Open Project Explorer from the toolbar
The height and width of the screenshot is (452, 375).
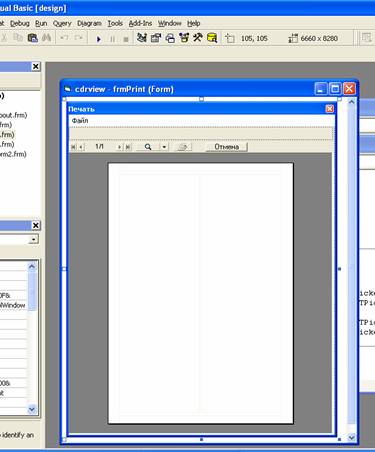(142, 38)
